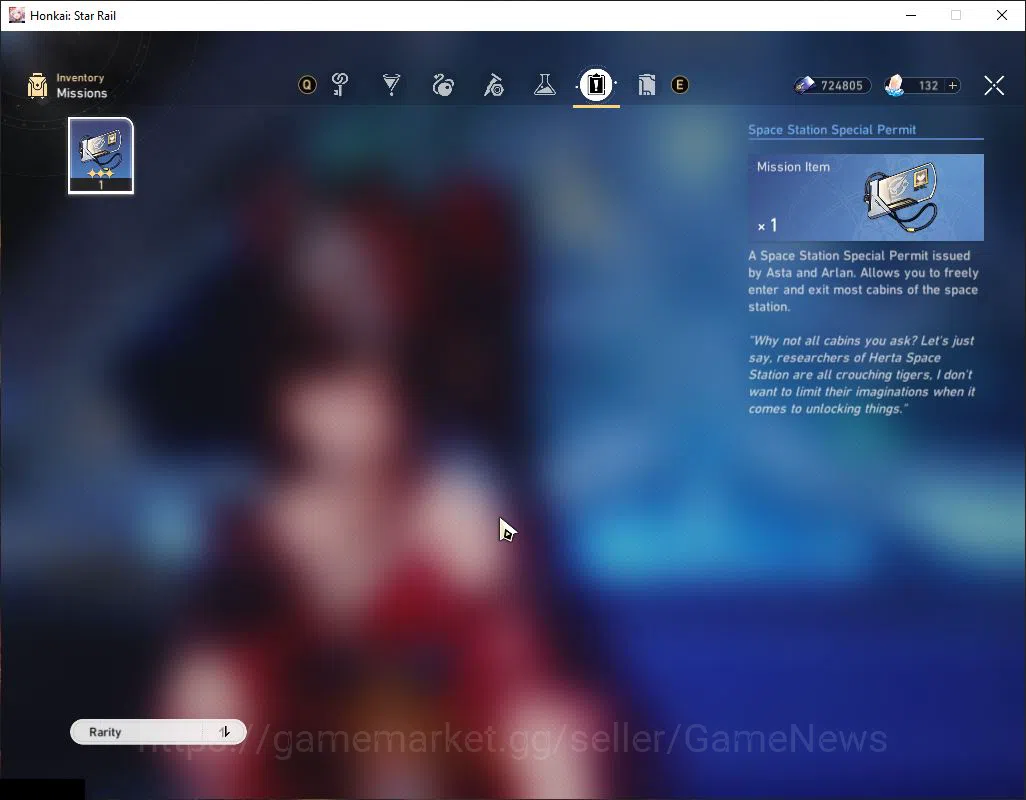Viewport: 1026px width, 800px height.
Task: Click the credits coin icon
Action: [805, 85]
